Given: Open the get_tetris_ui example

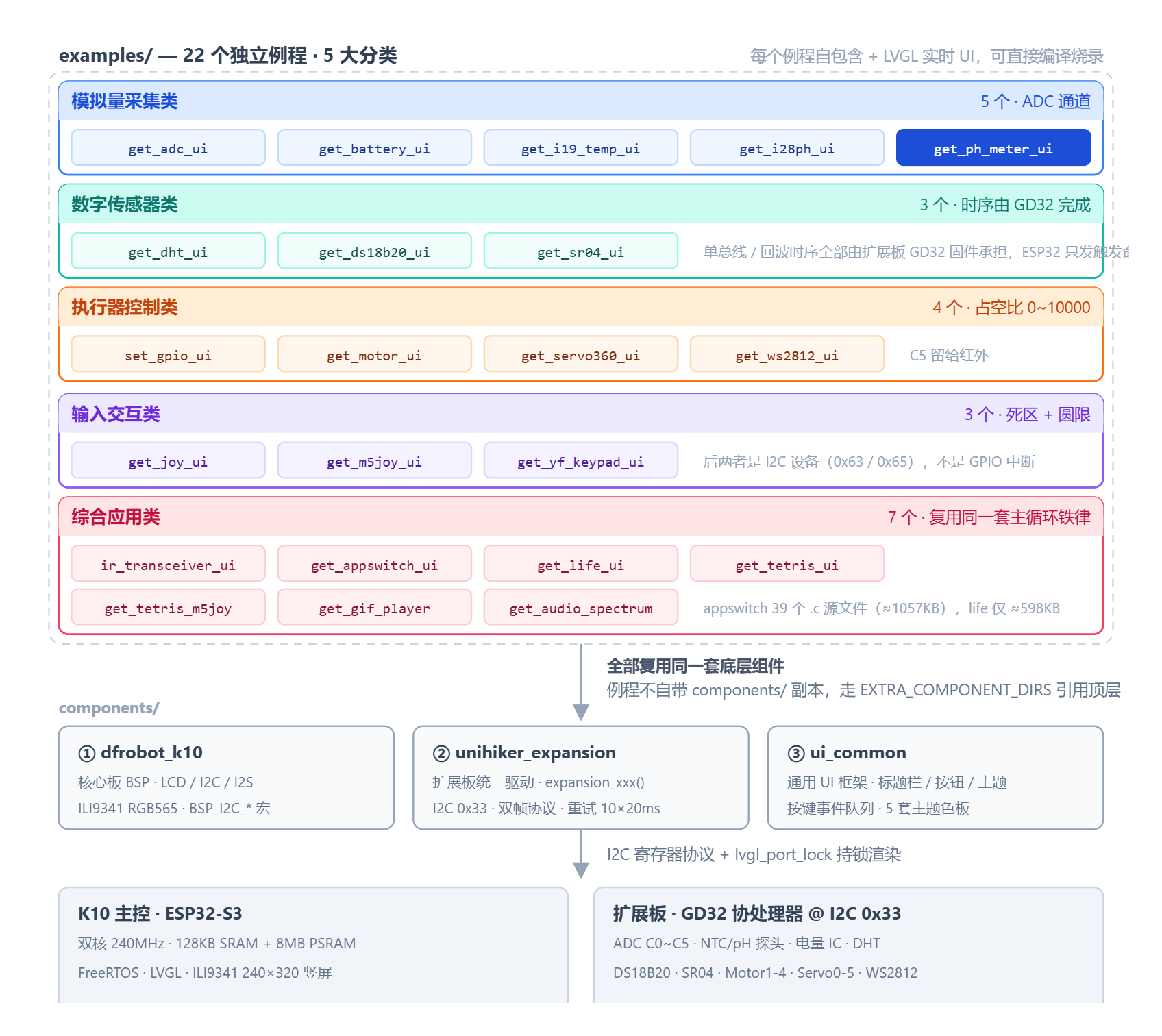Looking at the screenshot, I should (787, 565).
